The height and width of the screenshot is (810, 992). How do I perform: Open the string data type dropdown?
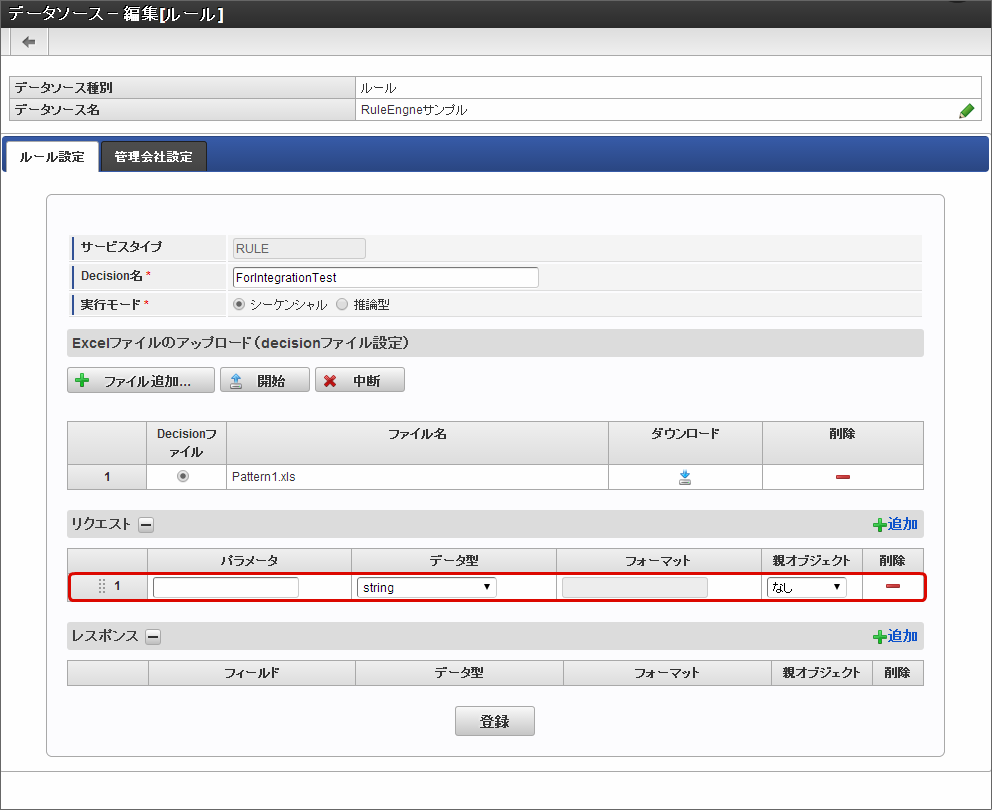click(x=426, y=587)
